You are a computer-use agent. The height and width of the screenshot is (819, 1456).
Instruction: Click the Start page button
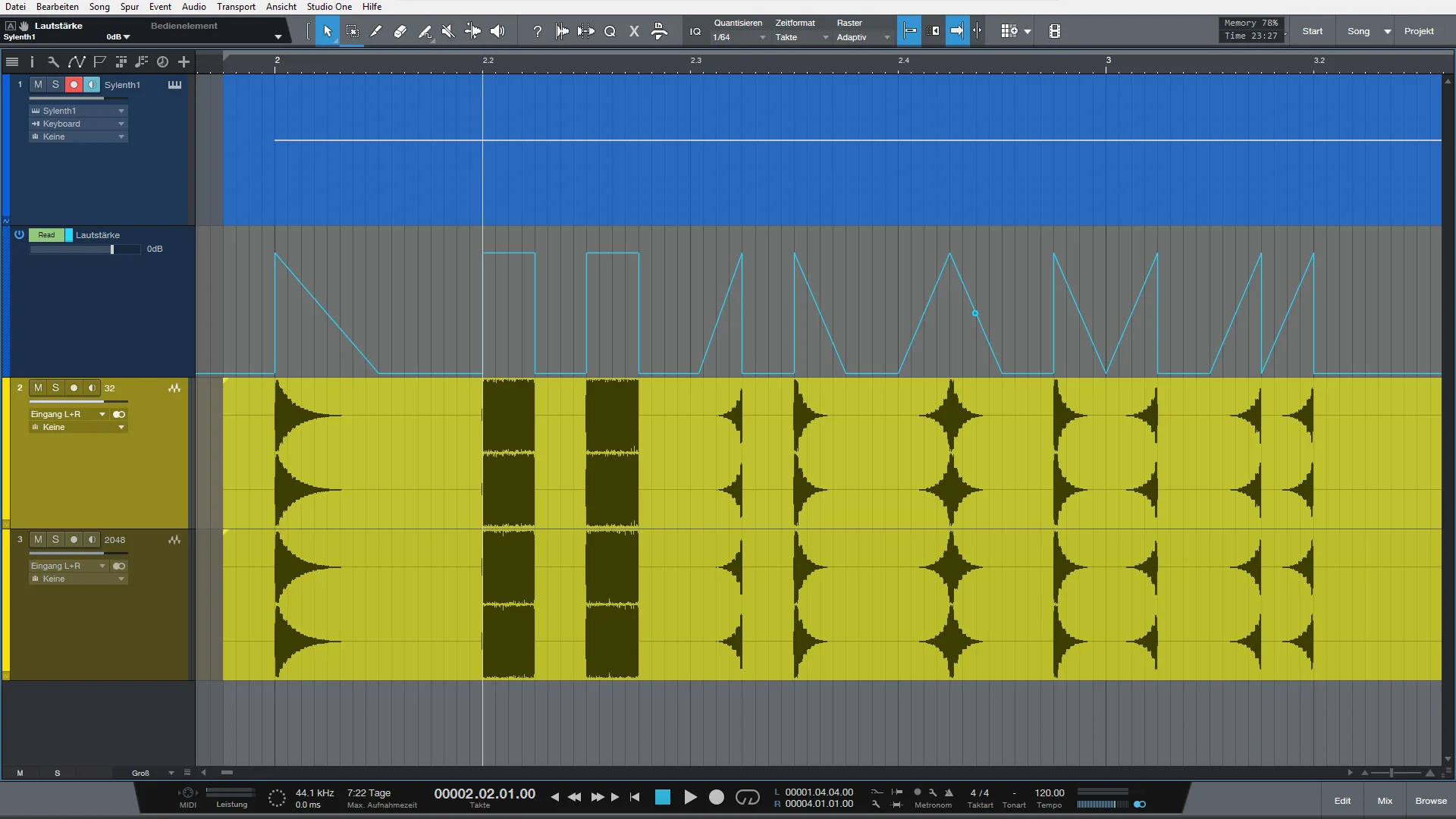[x=1313, y=31]
